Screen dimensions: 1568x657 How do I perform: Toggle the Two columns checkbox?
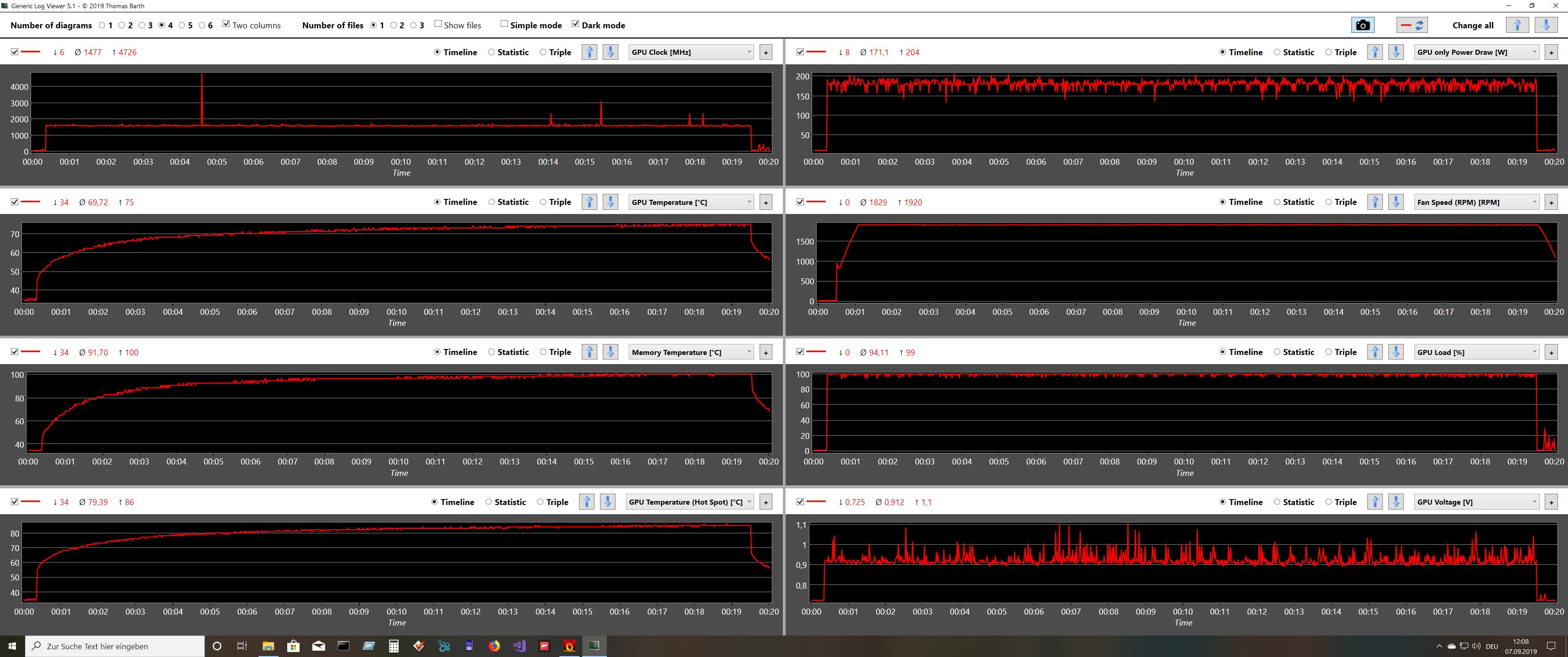(227, 24)
